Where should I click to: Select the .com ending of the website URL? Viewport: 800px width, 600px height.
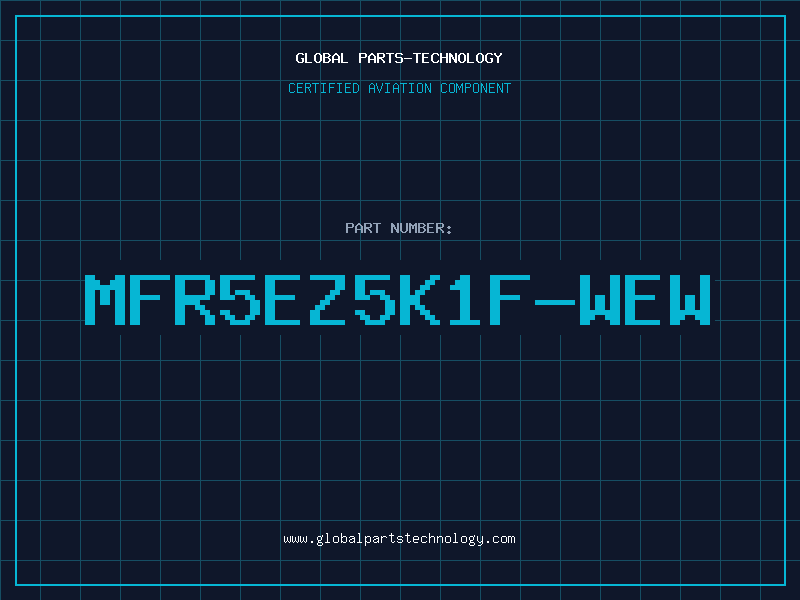click(x=499, y=539)
